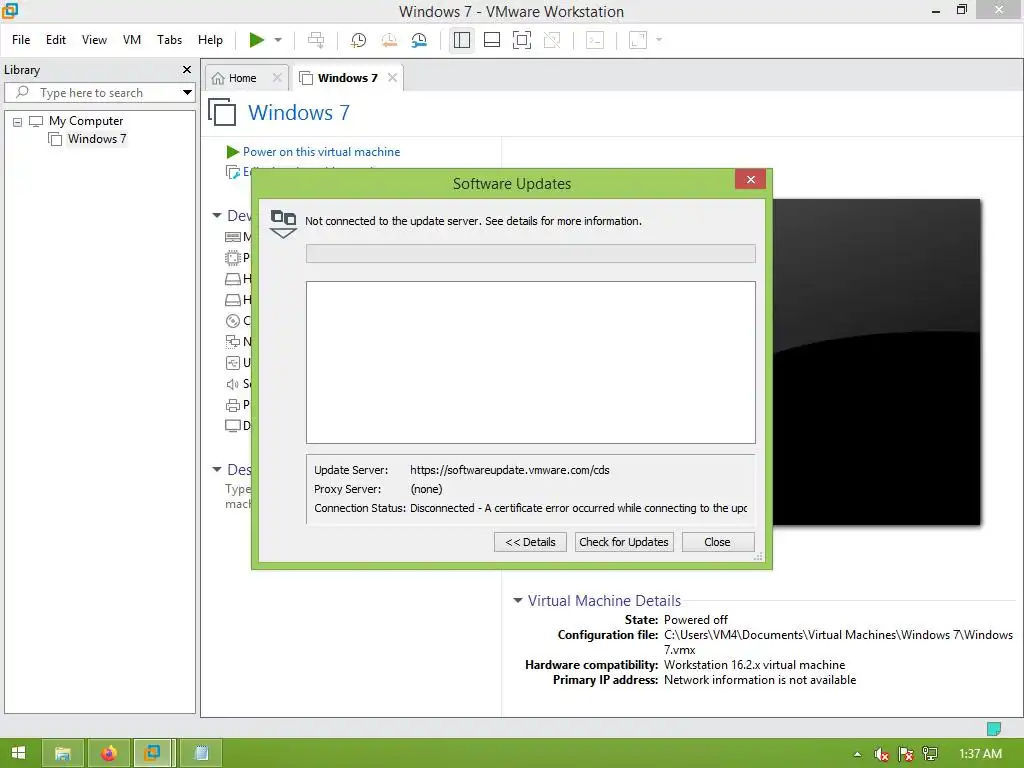Click the Check for Updates button
Image resolution: width=1024 pixels, height=768 pixels.
(x=624, y=542)
